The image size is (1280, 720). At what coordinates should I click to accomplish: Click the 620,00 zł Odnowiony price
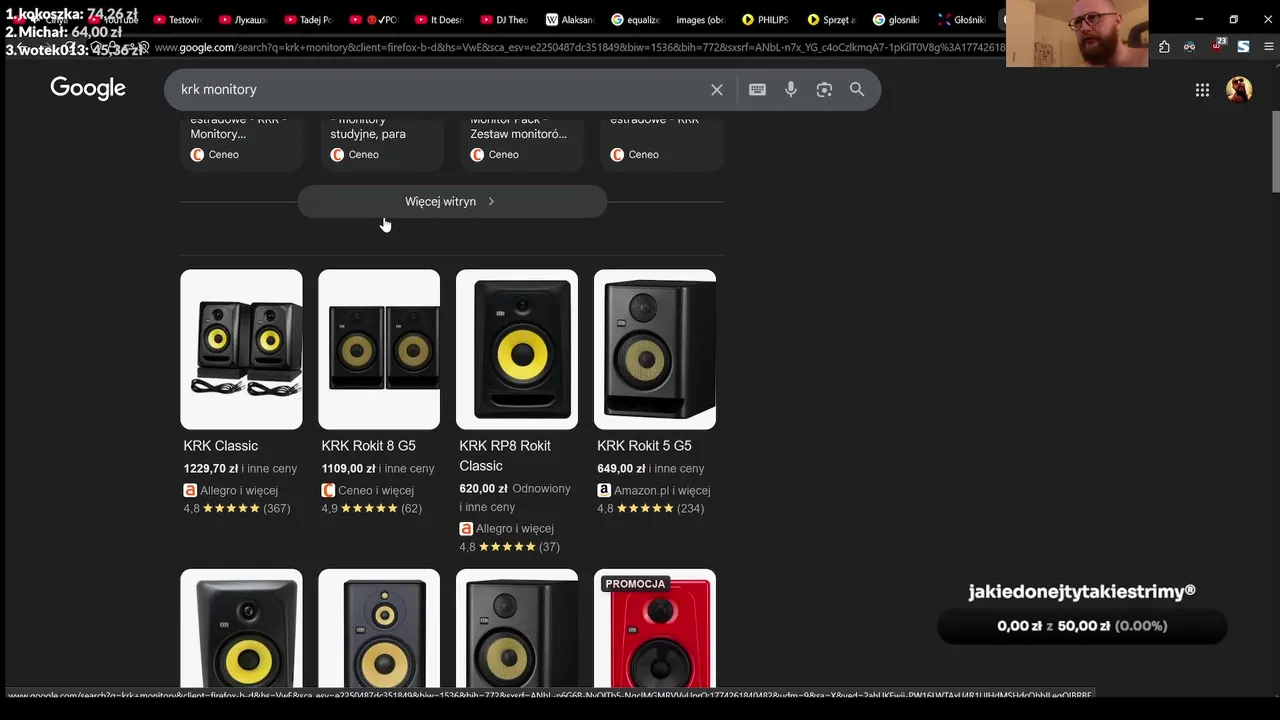515,488
